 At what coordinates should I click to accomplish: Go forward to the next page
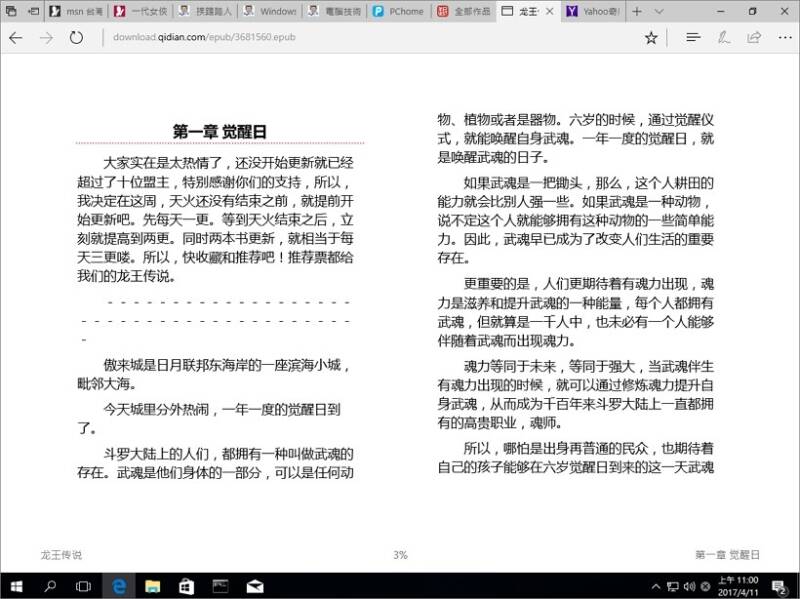(x=46, y=38)
